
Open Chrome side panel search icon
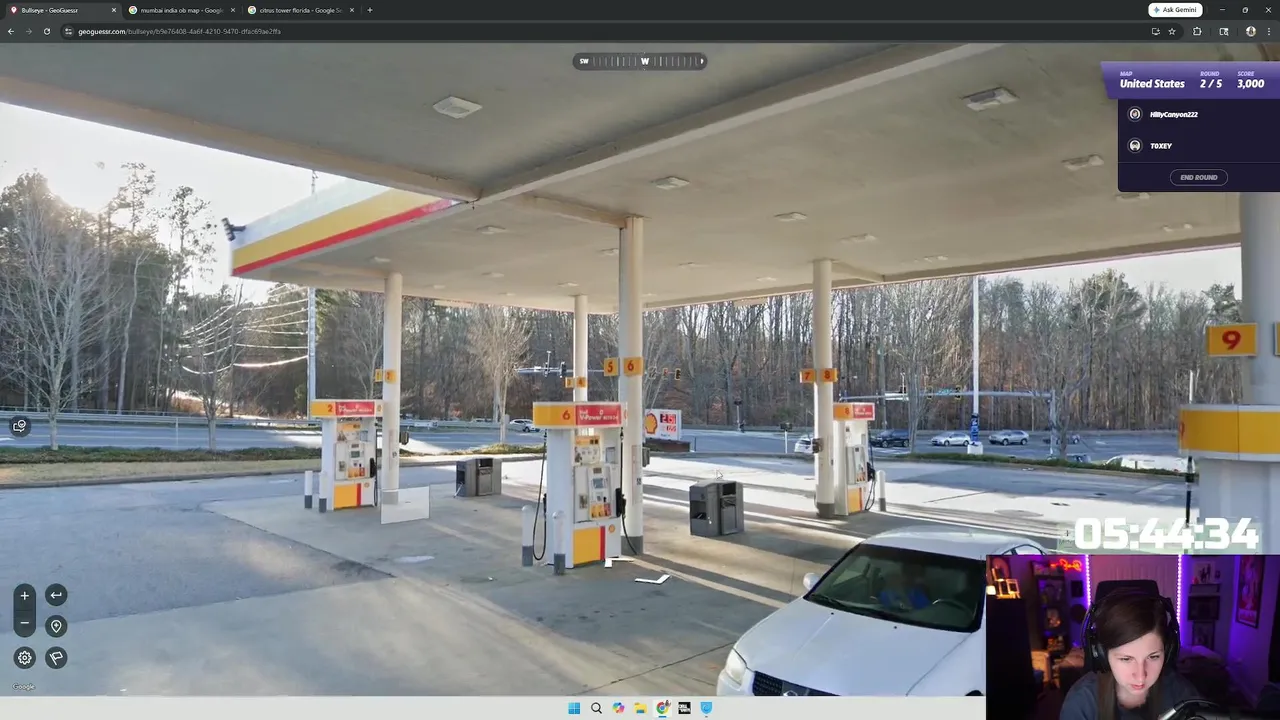(x=1224, y=31)
